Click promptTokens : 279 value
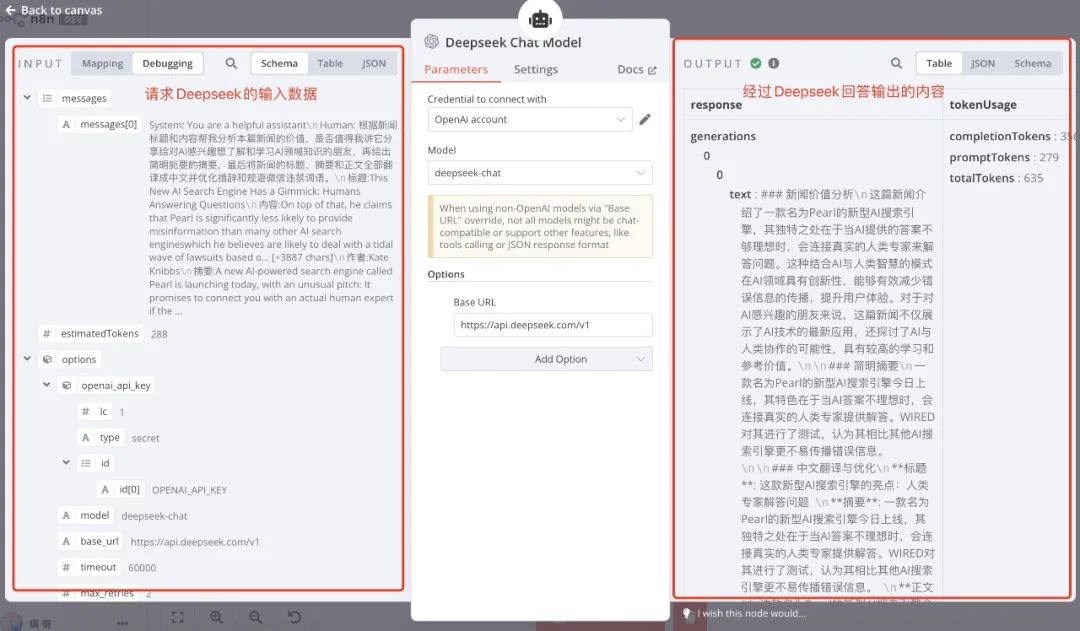The width and height of the screenshot is (1080, 631). [x=1004, y=157]
